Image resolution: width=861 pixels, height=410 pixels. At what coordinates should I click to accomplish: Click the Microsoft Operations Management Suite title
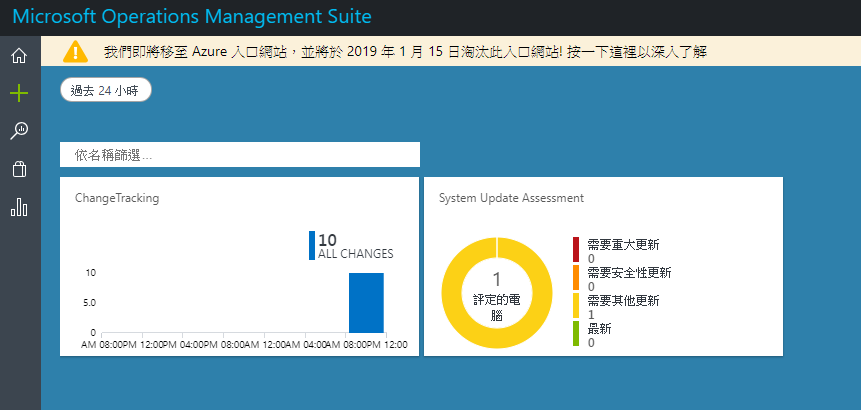[x=192, y=16]
